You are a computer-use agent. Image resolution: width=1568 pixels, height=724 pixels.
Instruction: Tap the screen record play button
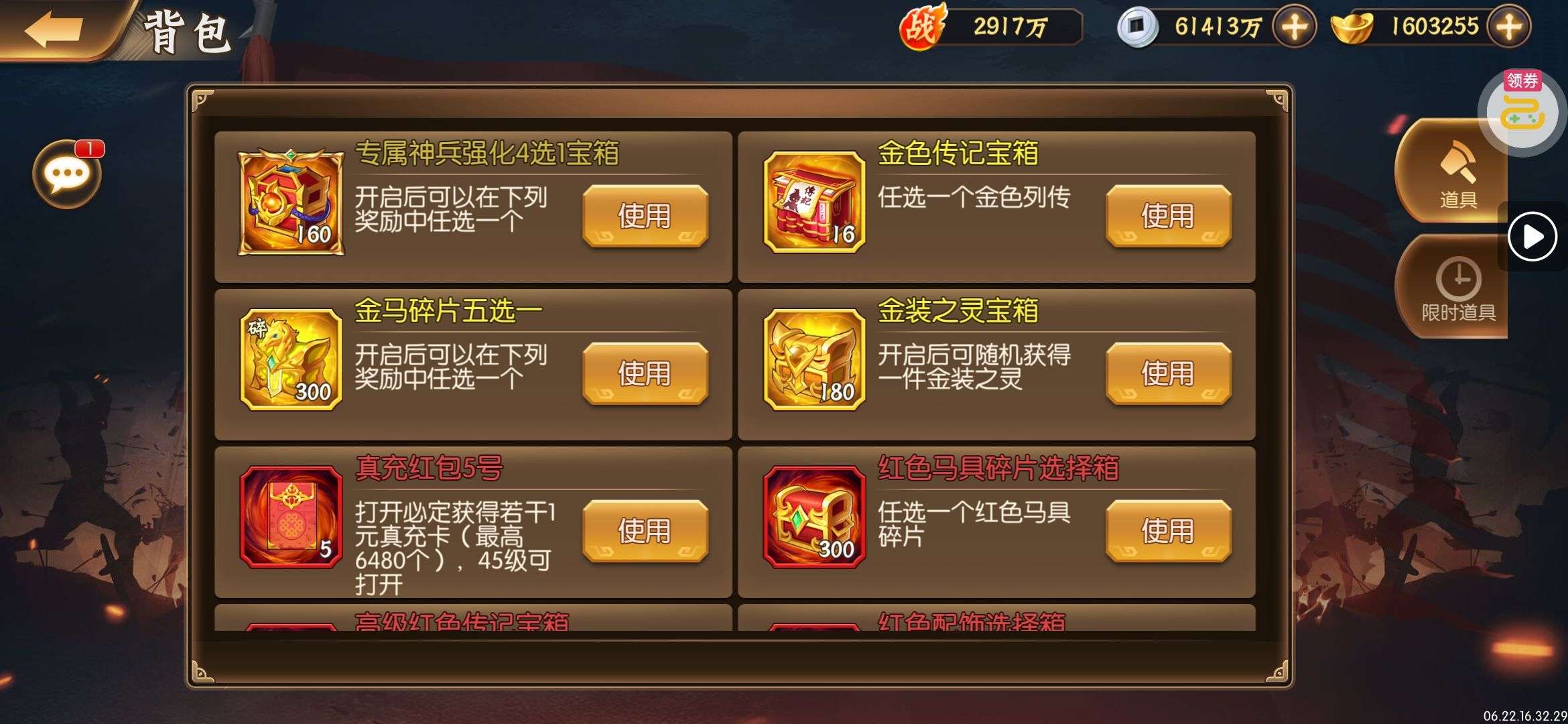pos(1532,236)
